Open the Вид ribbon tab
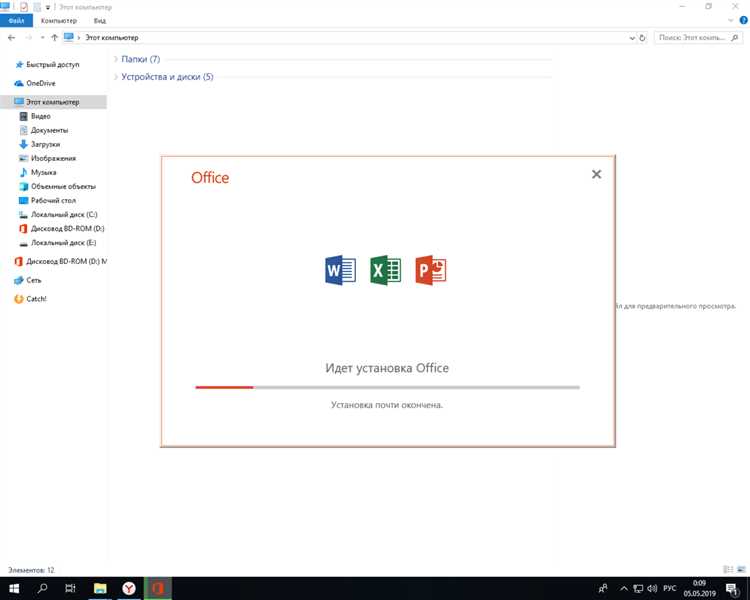 click(99, 21)
